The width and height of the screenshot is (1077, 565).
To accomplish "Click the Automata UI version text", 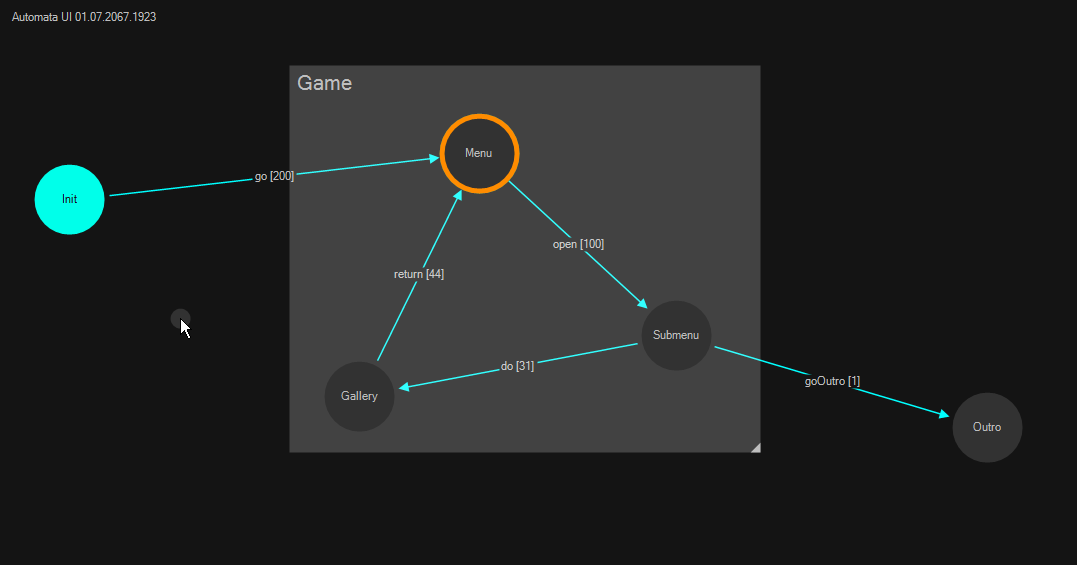I will tap(84, 17).
